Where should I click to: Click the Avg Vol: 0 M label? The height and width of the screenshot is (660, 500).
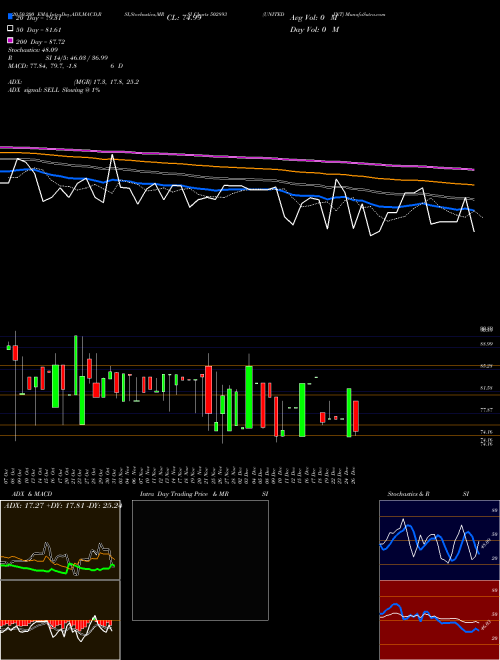point(314,18)
